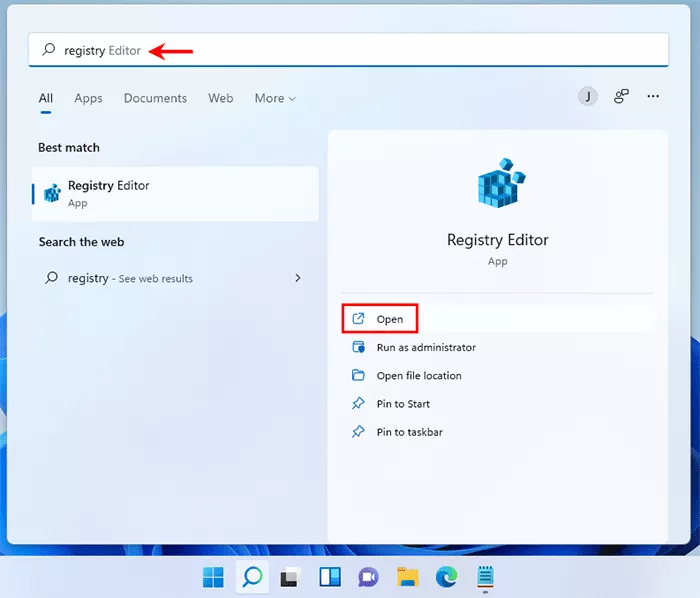Expand the More filter dropdown
Viewport: 700px width, 598px height.
[x=275, y=98]
